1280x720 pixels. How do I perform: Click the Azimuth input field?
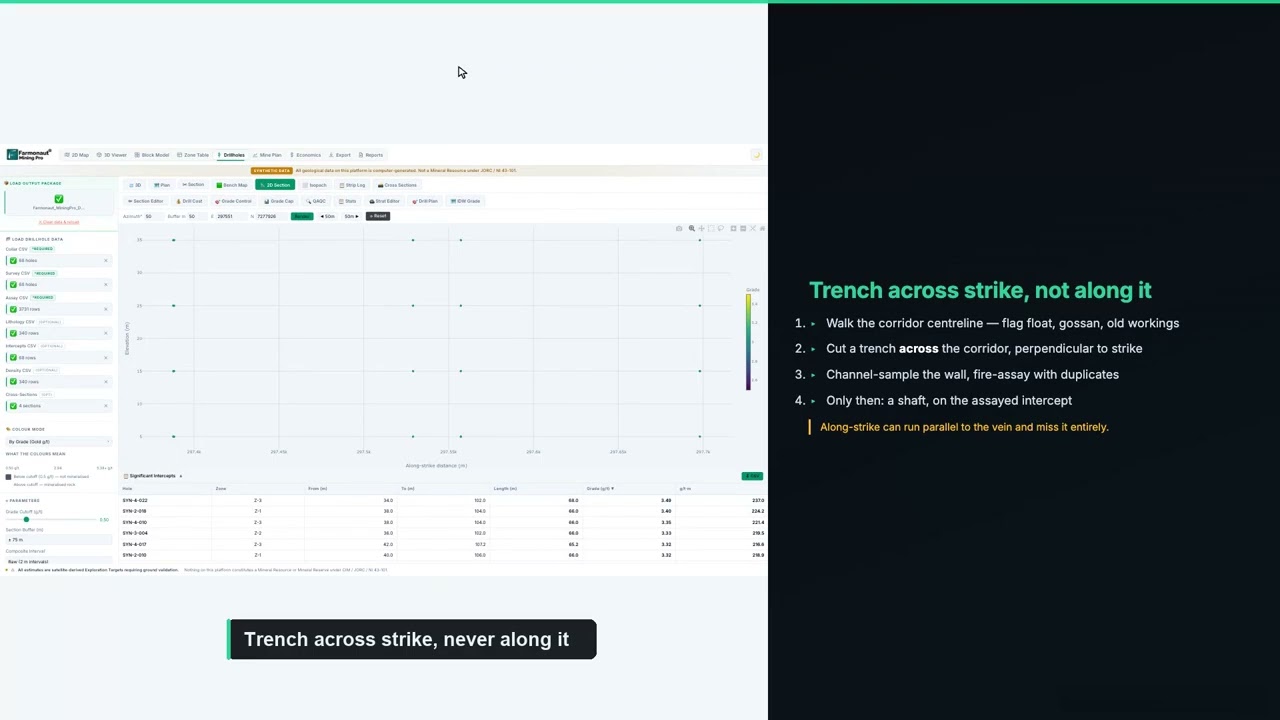tap(153, 216)
